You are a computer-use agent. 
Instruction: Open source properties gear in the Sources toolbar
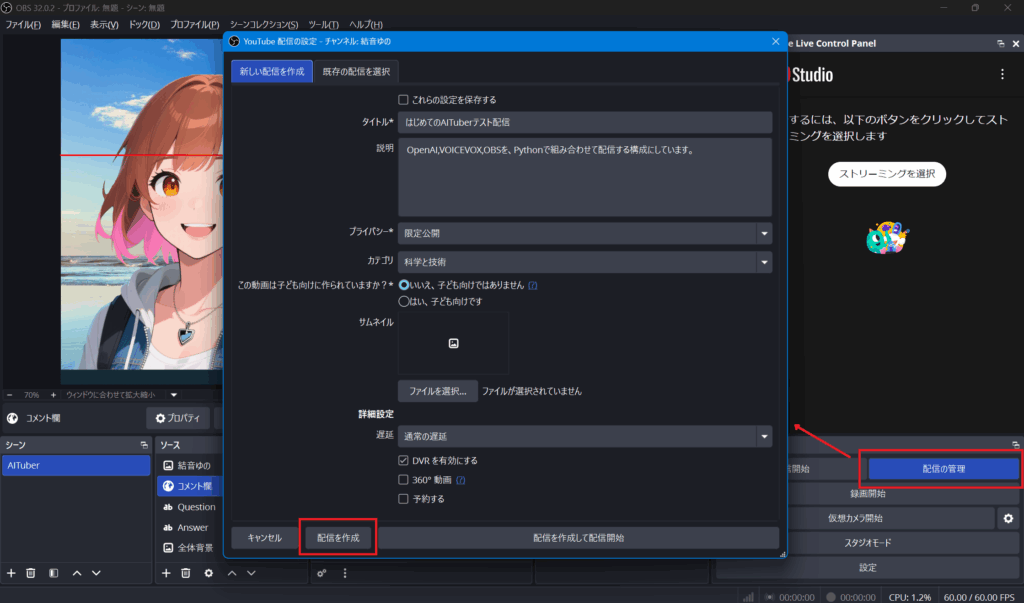coord(208,573)
